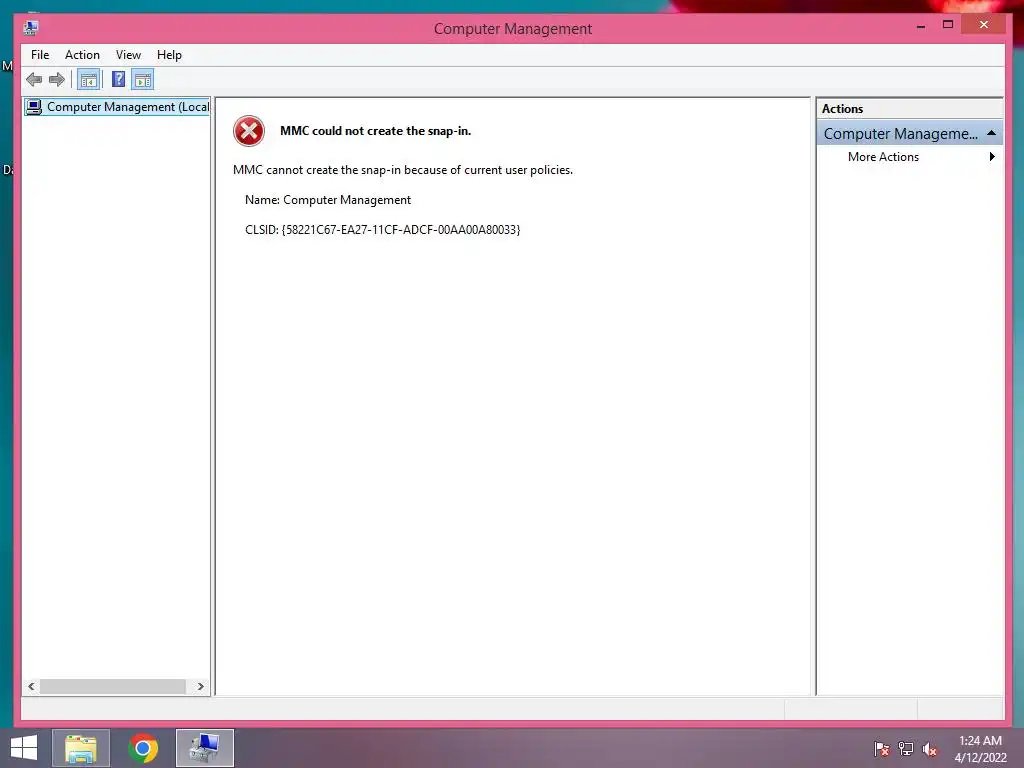This screenshot has height=768, width=1024.
Task: Toggle Show/Hide Action Pane icon
Action: pos(143,80)
